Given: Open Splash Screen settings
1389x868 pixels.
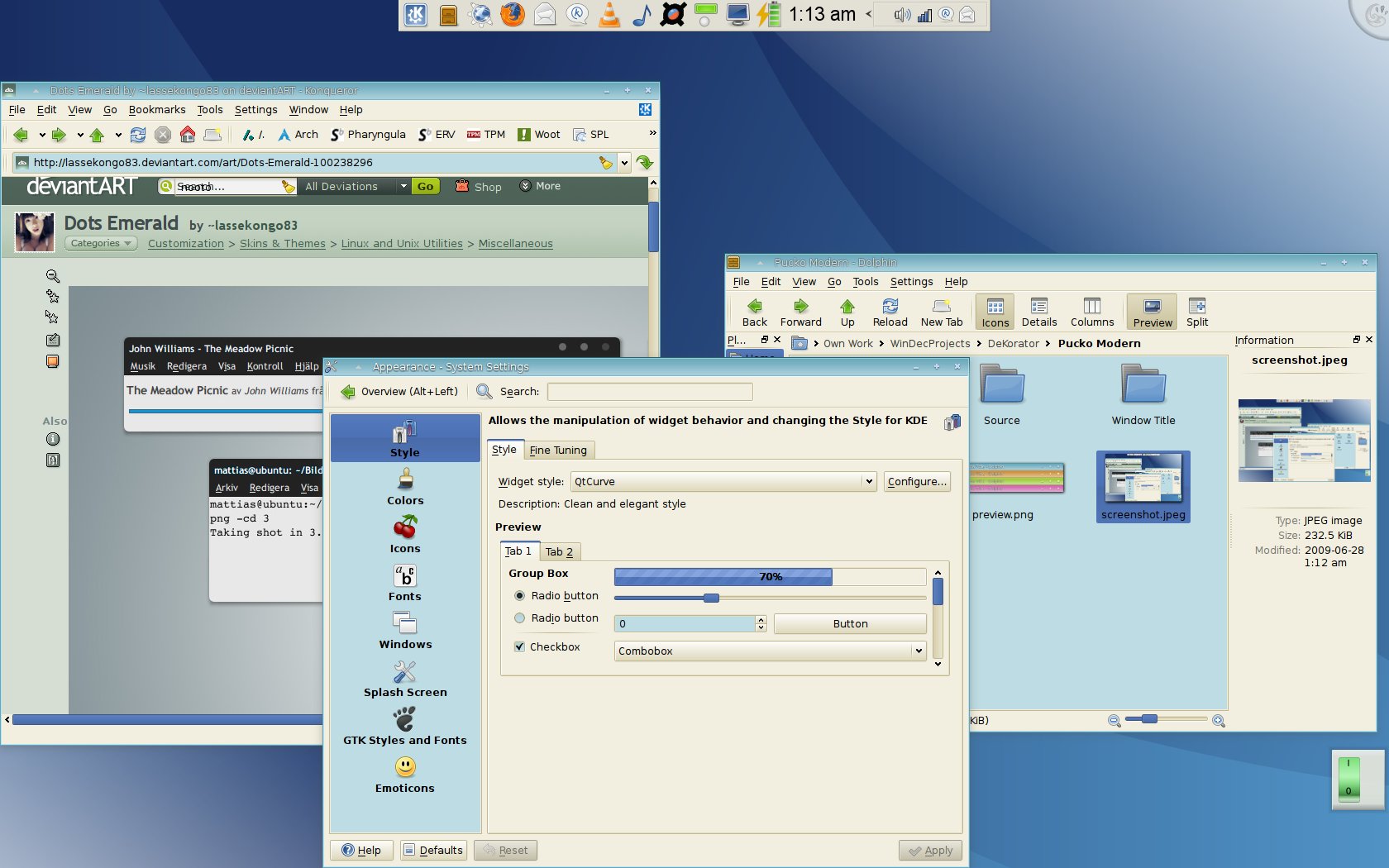Looking at the screenshot, I should click(x=405, y=678).
